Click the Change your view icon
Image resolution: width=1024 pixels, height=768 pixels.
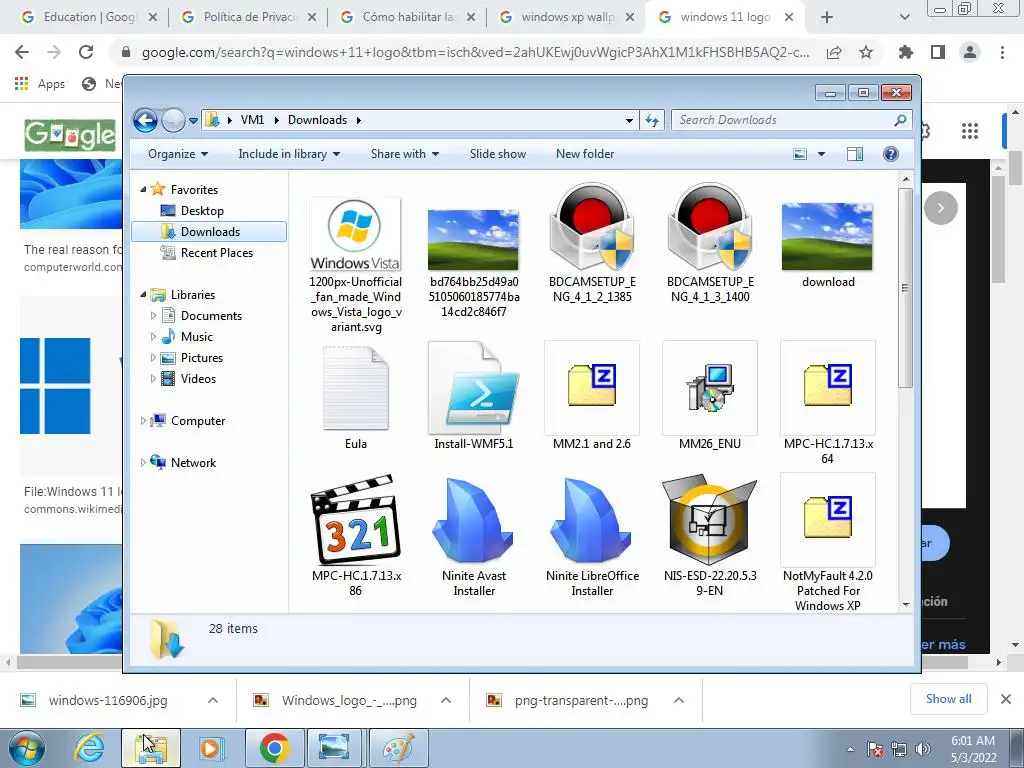point(800,154)
